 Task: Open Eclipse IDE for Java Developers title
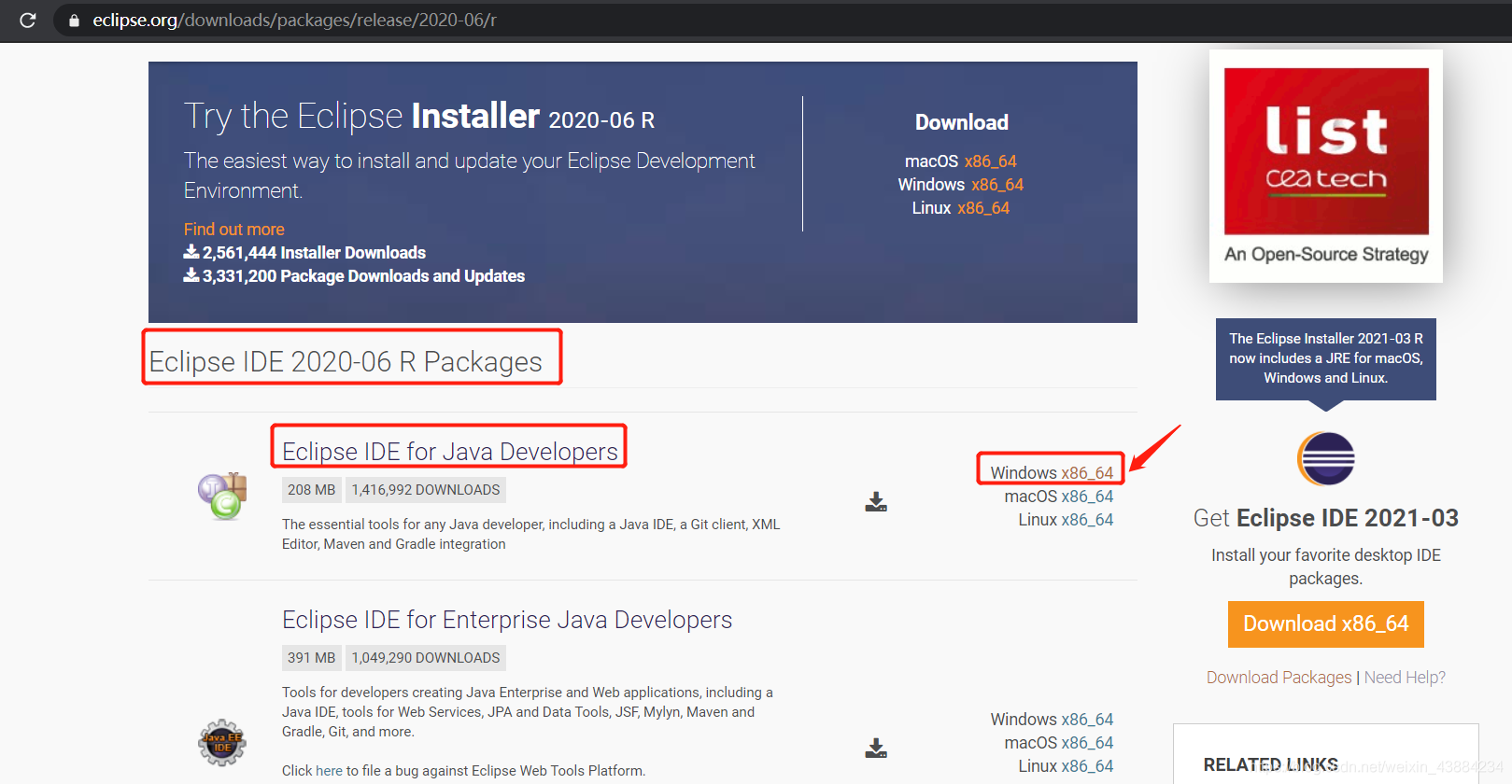click(x=450, y=452)
